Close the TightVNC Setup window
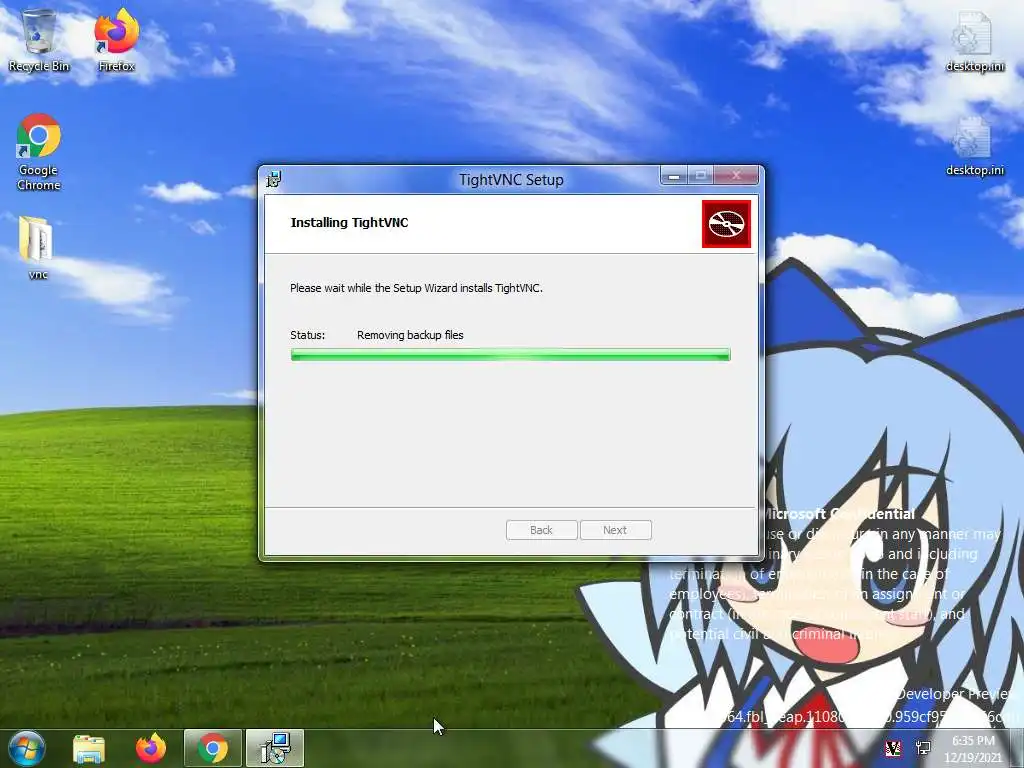Screen dimensions: 1024x768 click(736, 176)
